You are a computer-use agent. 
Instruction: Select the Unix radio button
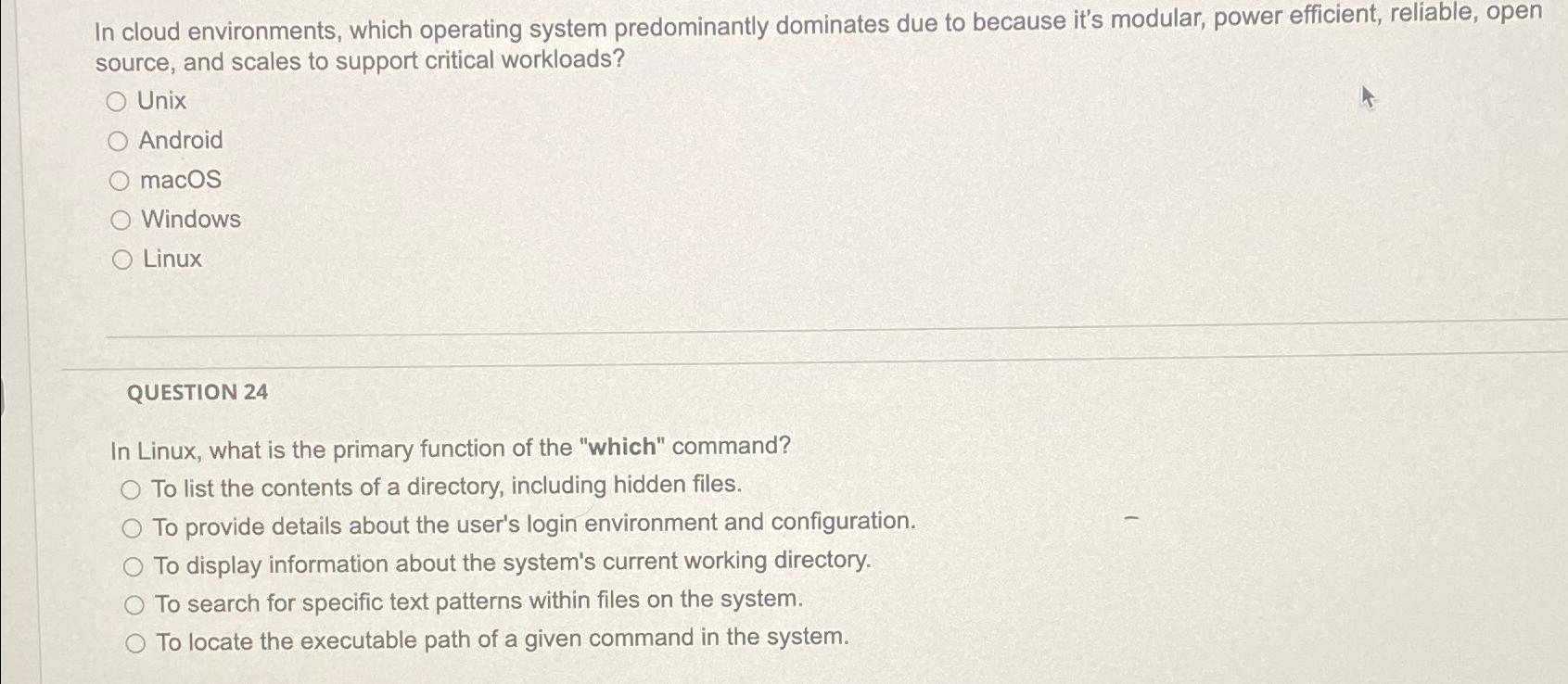(x=119, y=101)
